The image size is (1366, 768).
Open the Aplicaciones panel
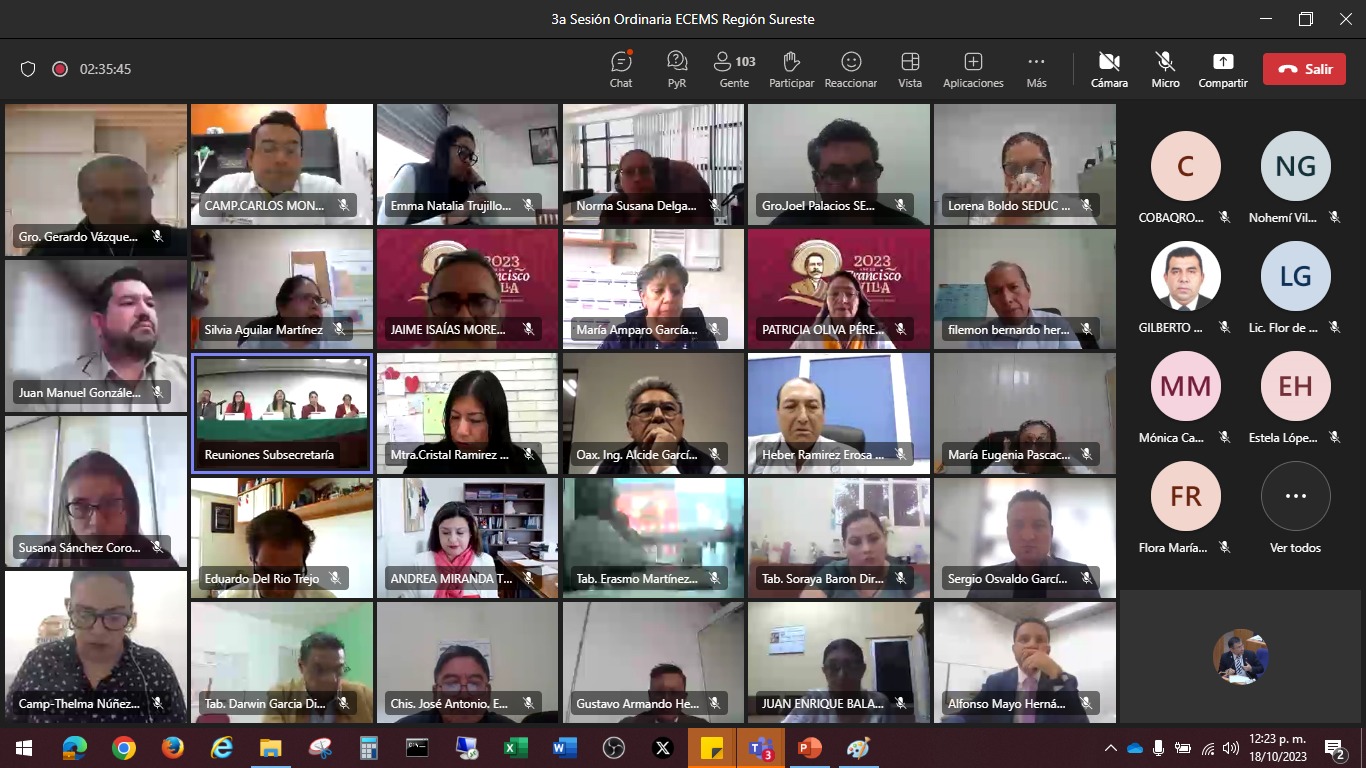coord(972,69)
